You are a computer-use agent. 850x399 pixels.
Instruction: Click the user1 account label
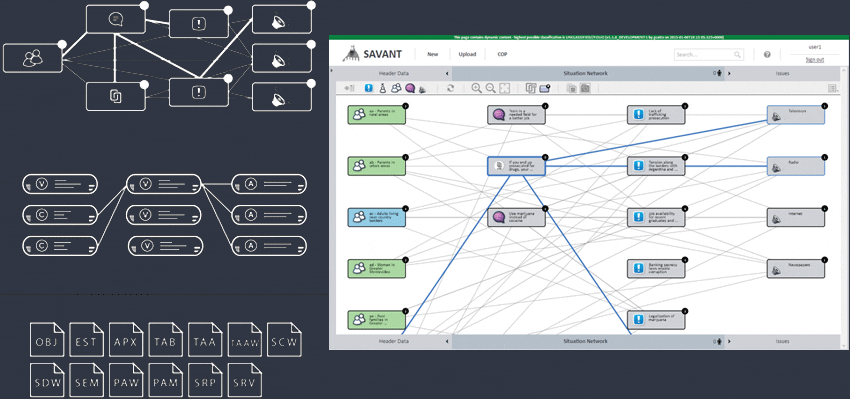pos(815,48)
